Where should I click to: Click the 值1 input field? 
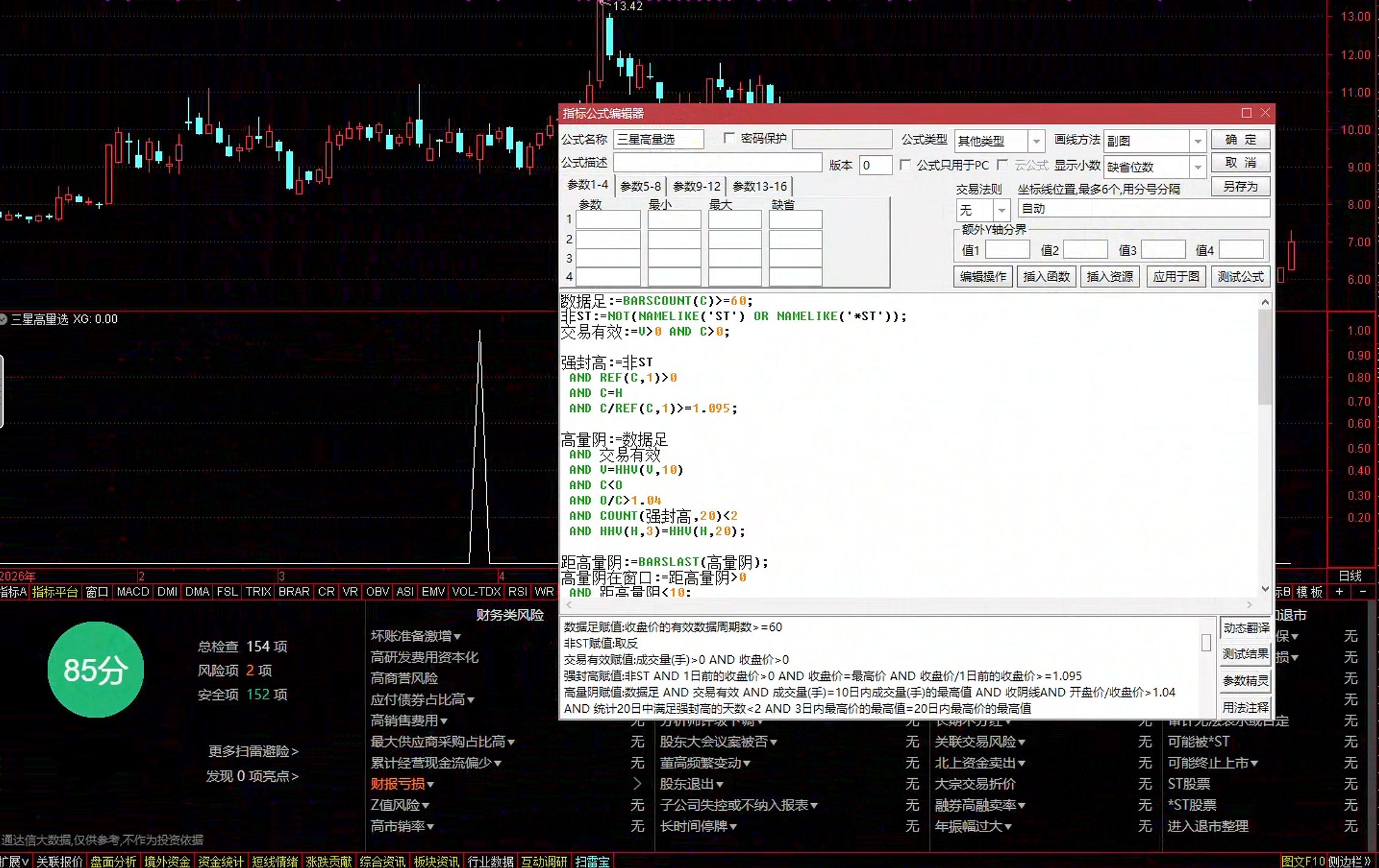pos(1007,249)
